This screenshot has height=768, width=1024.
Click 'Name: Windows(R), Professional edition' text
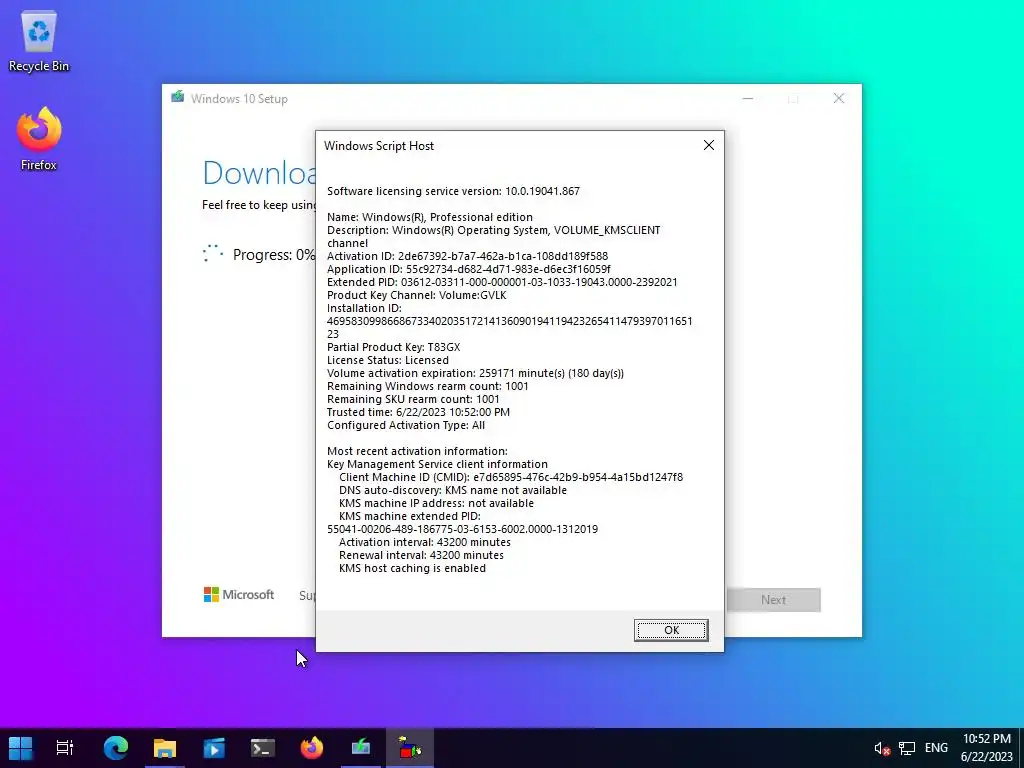430,217
